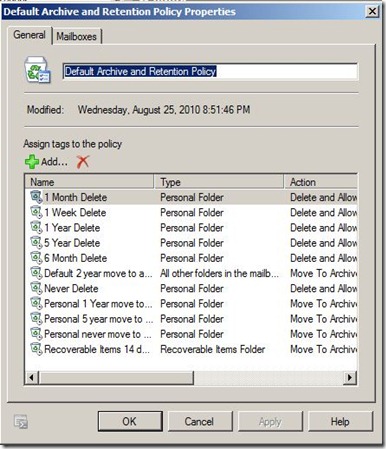This screenshot has height=449, width=386.
Task: Click 'All other folders in the mailb...' type cell
Action: click(x=219, y=273)
